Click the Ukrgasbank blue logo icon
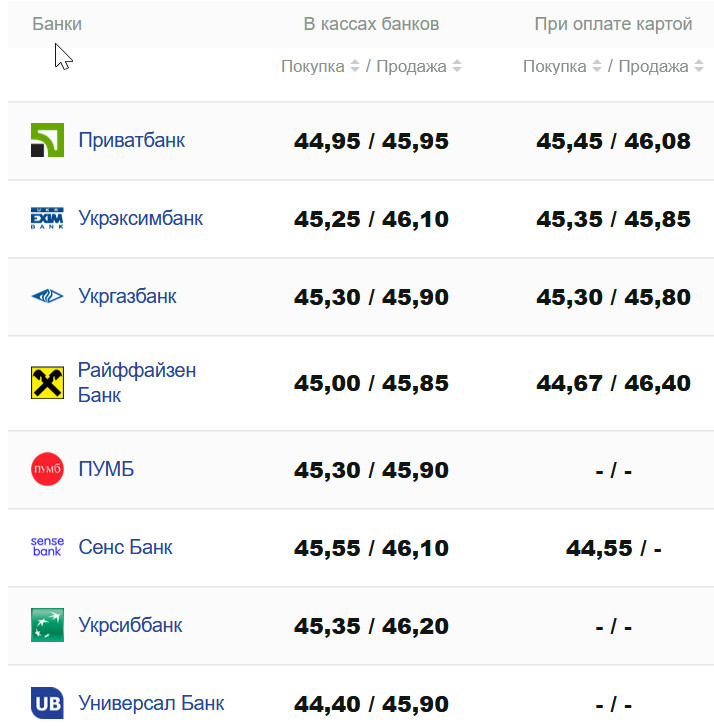The height and width of the screenshot is (726, 714). coord(47,296)
